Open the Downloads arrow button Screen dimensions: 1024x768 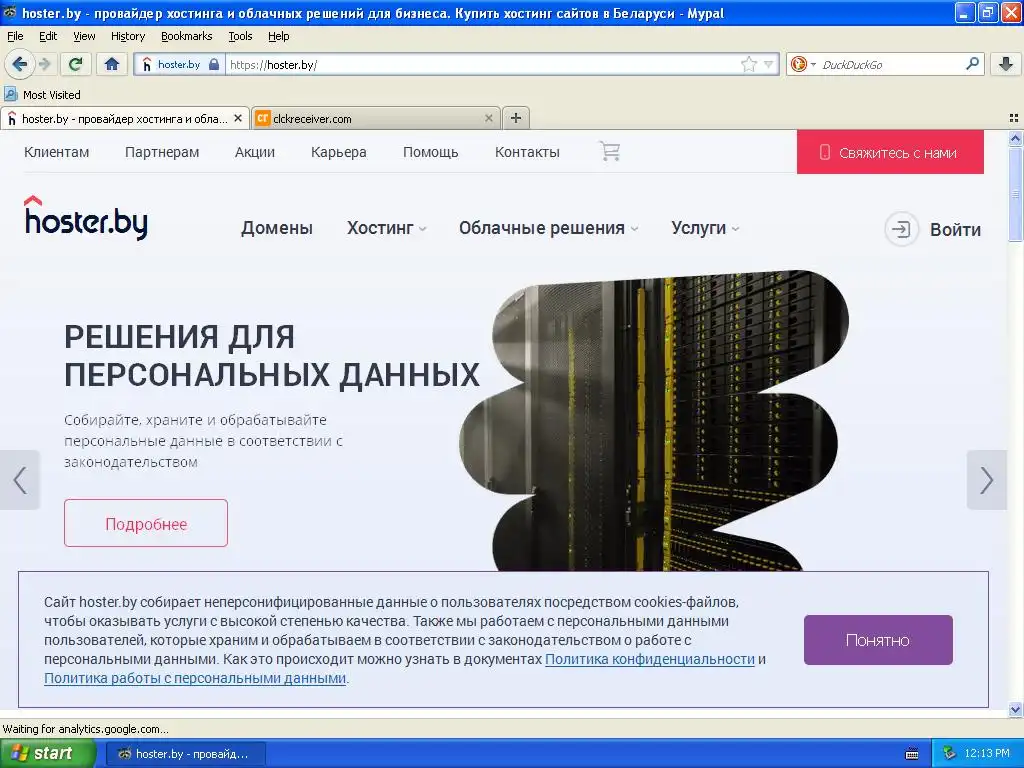tap(1006, 64)
